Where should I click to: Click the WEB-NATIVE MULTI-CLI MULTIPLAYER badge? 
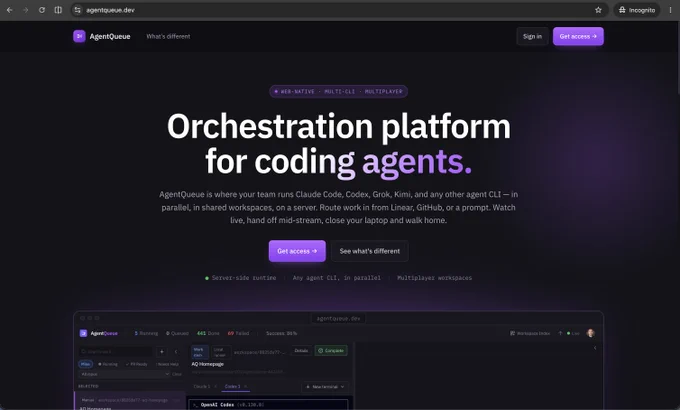click(x=338, y=92)
